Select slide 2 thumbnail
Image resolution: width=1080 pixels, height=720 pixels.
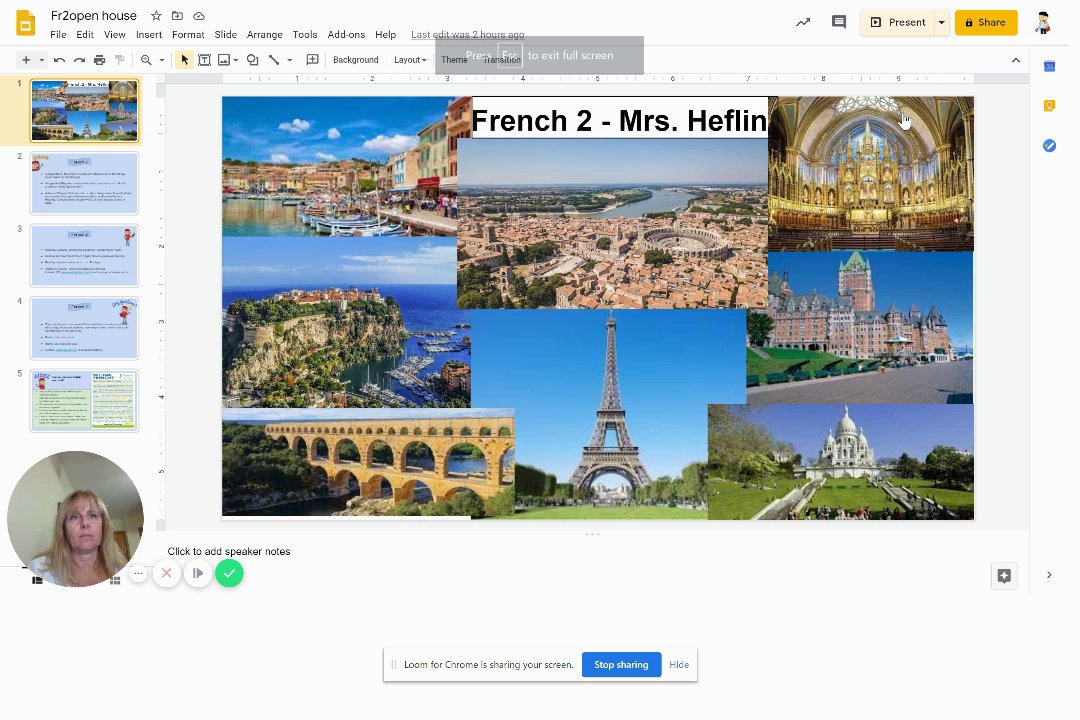(84, 183)
